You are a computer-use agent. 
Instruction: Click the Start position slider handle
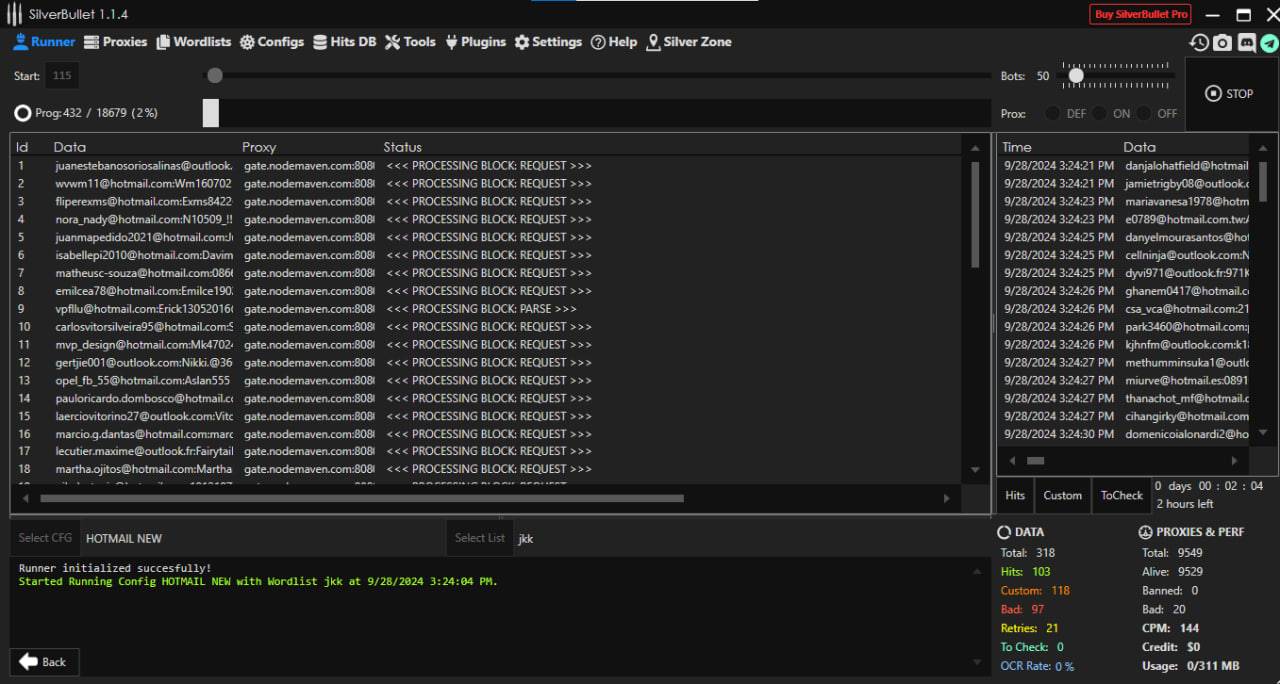(214, 75)
